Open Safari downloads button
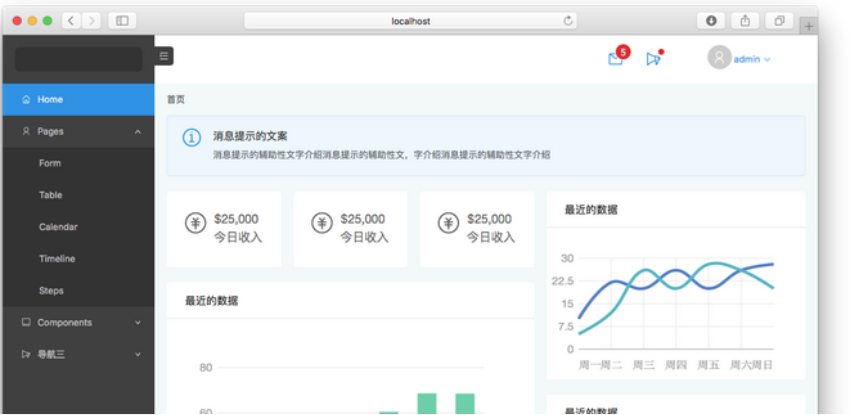This screenshot has width=850, height=415. coord(711,21)
